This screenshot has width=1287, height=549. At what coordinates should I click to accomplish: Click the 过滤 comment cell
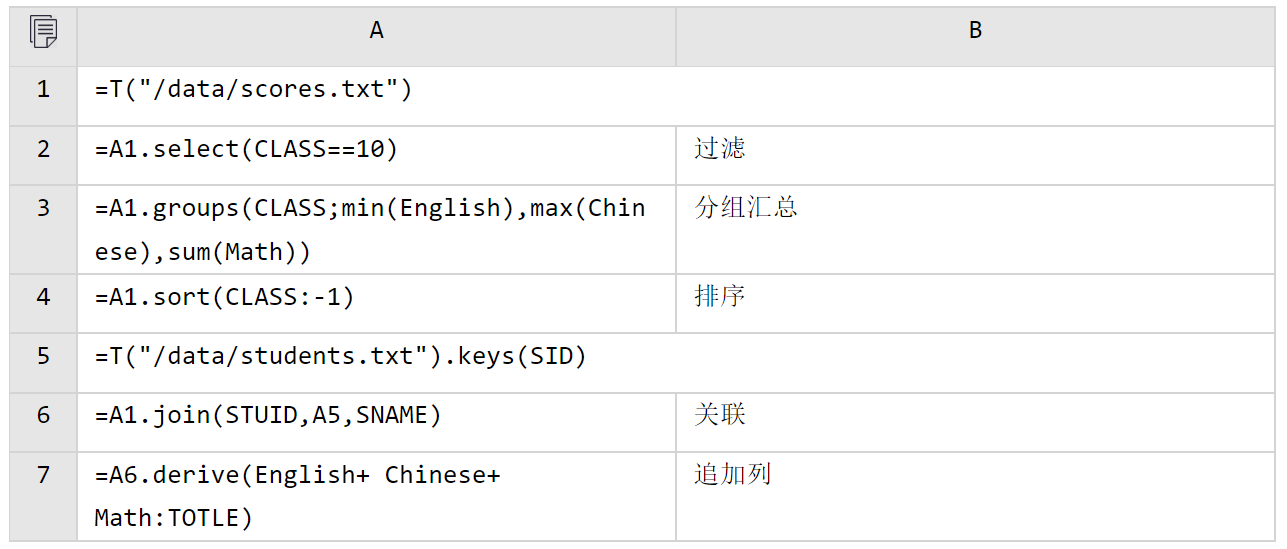click(x=976, y=155)
